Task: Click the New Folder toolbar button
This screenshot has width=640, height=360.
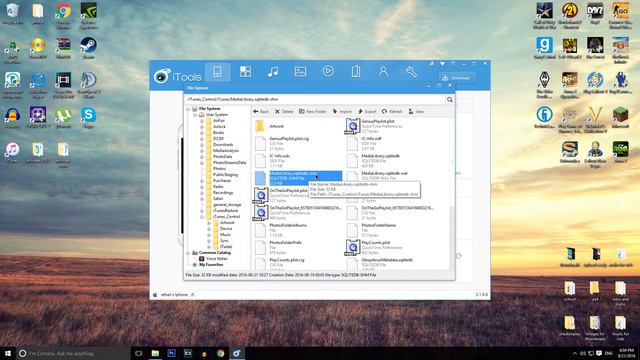Action: click(x=313, y=111)
